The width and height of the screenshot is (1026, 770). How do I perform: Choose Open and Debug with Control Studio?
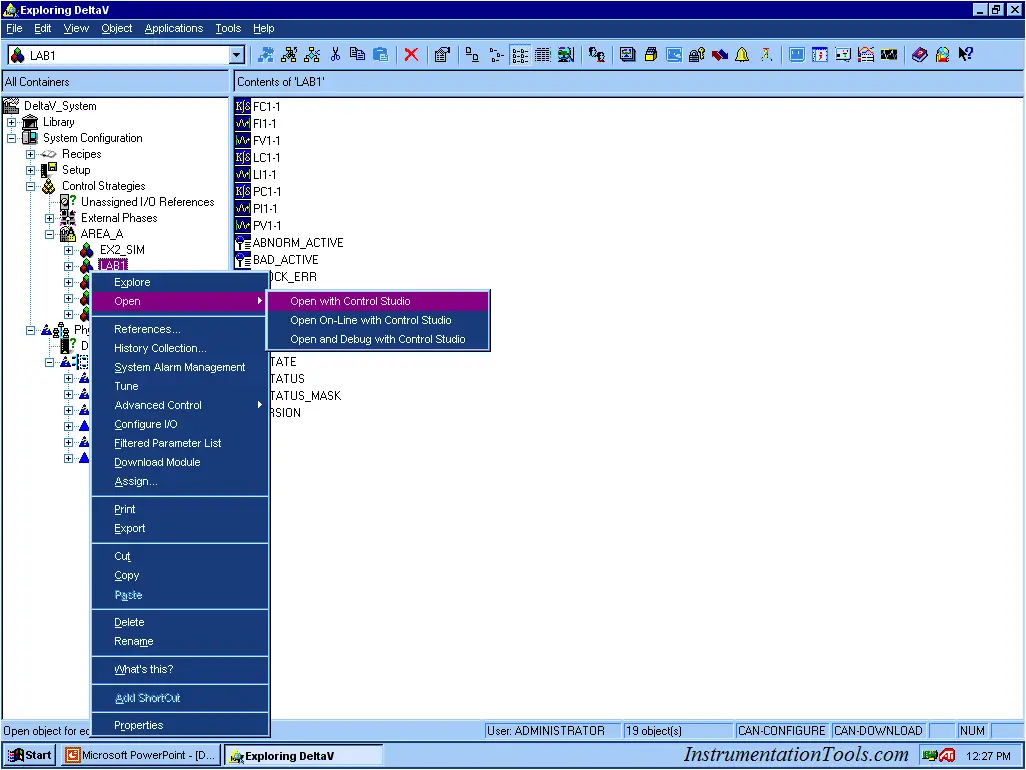pyautogui.click(x=378, y=339)
